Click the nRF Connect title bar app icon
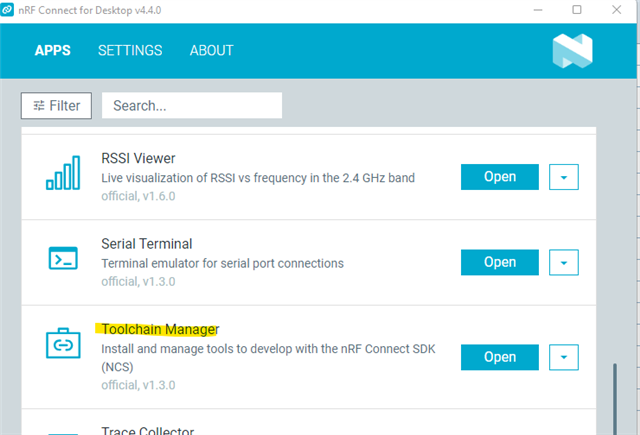The height and width of the screenshot is (435, 640). (x=7, y=10)
